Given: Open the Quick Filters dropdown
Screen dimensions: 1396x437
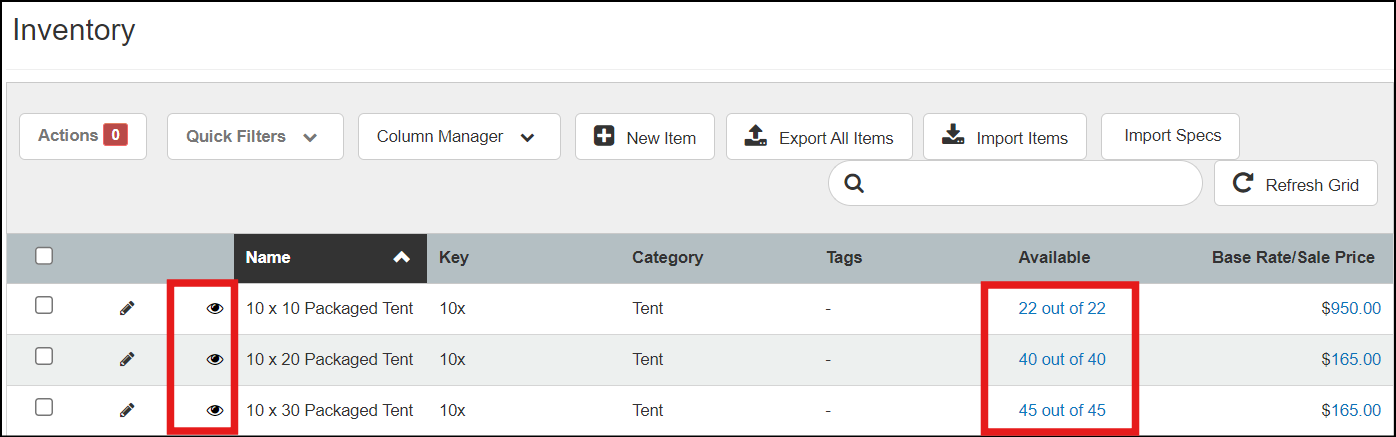Looking at the screenshot, I should (x=254, y=137).
